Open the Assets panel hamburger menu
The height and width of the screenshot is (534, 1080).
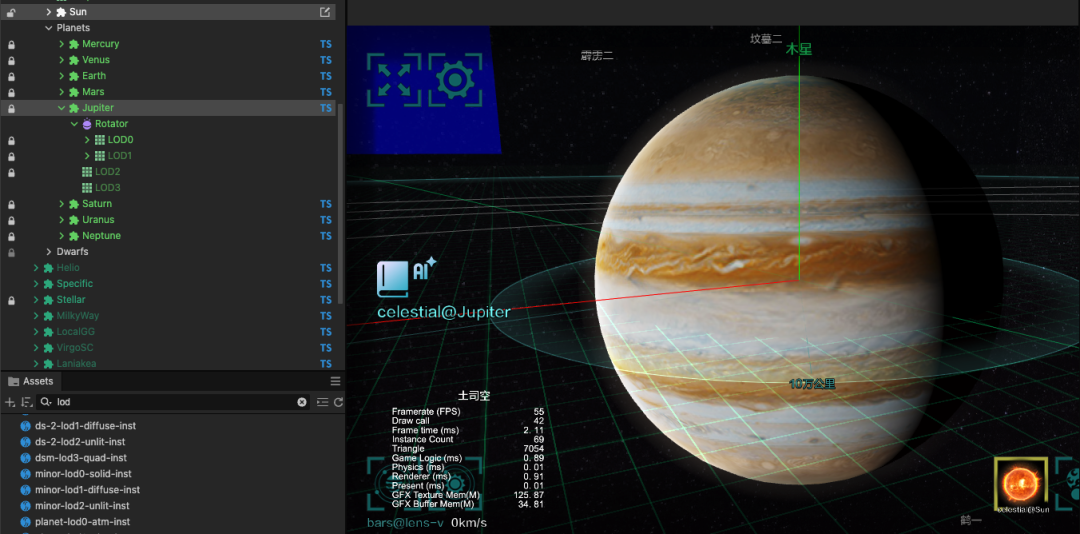(336, 381)
